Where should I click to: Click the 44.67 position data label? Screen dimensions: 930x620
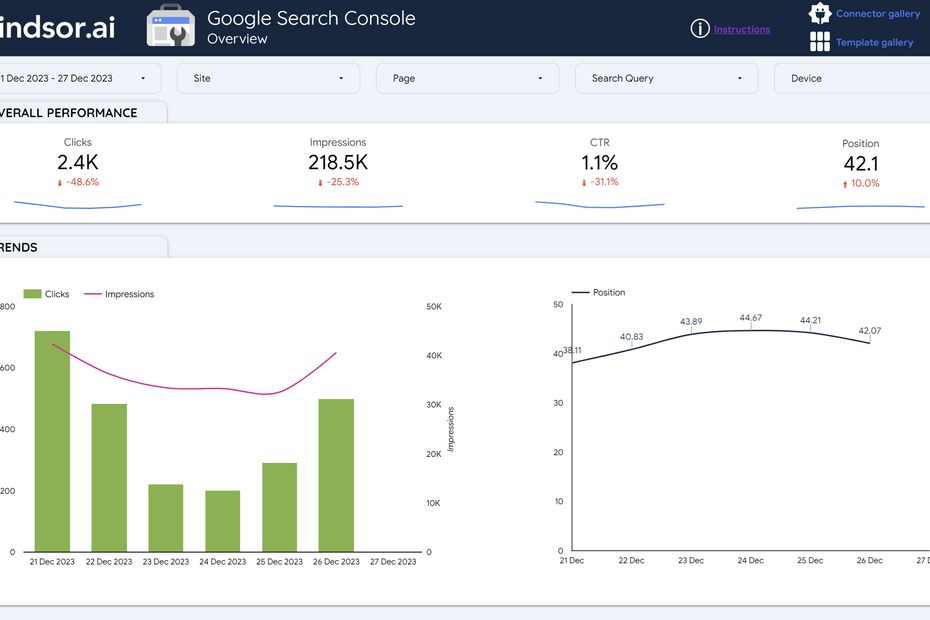(750, 317)
